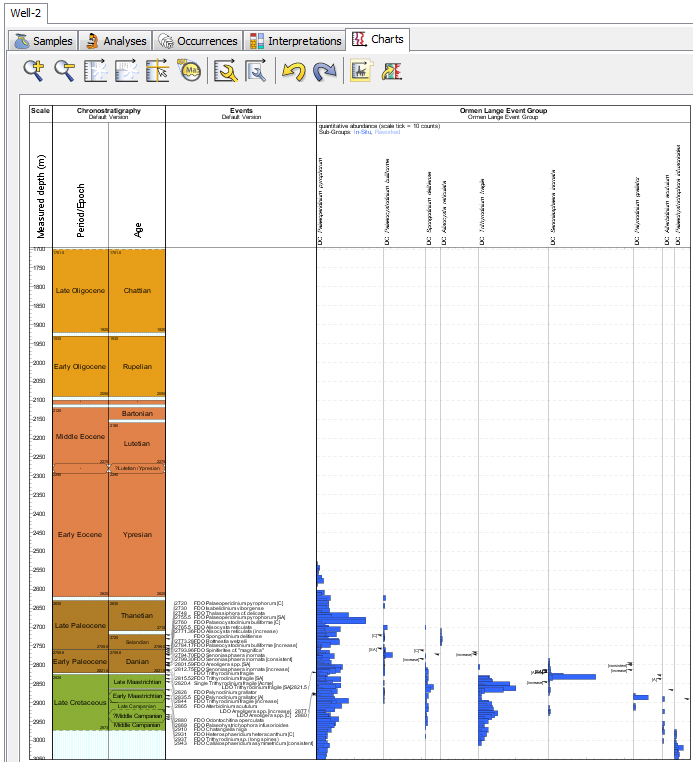
Task: Select the Chronostratigraphy panel header
Action: point(109,113)
